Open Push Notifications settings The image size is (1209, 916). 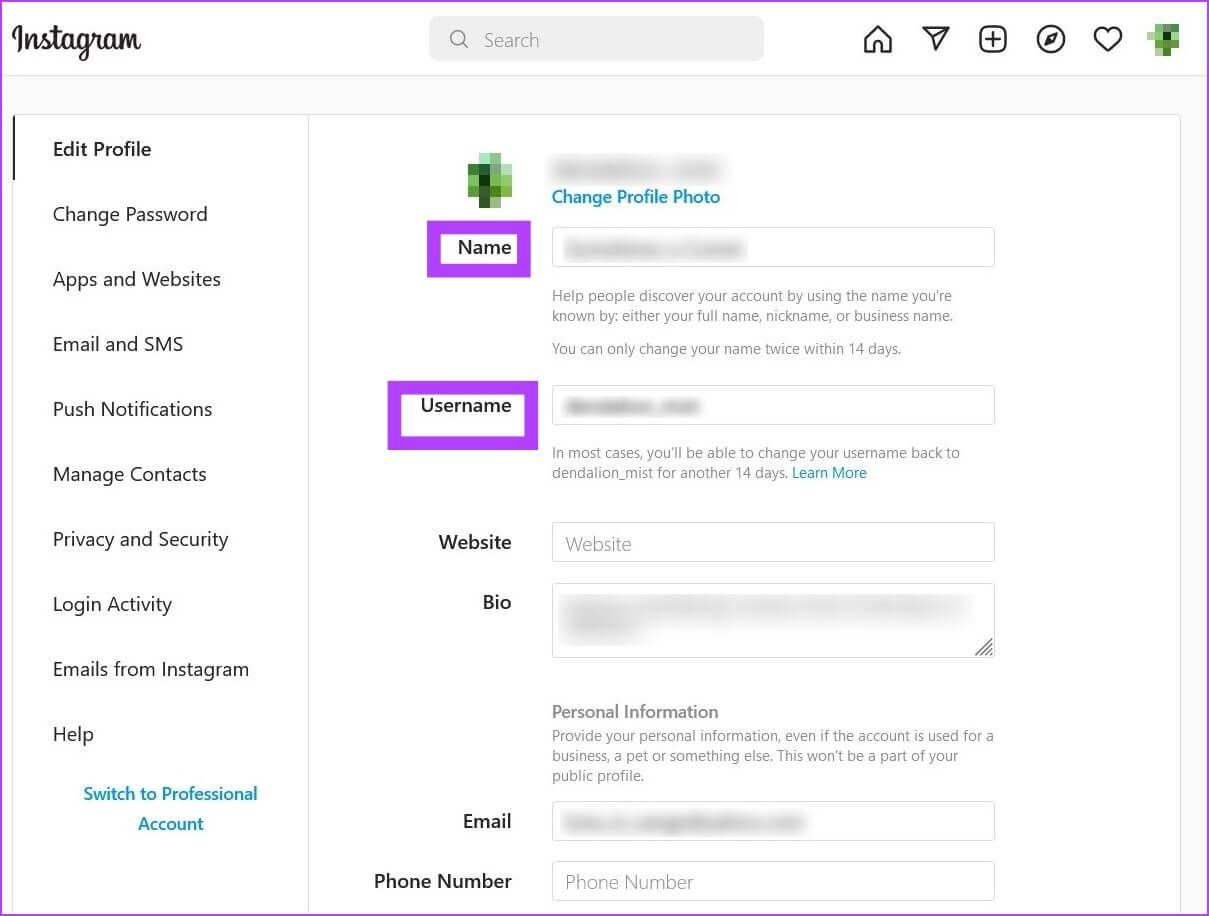click(x=132, y=409)
